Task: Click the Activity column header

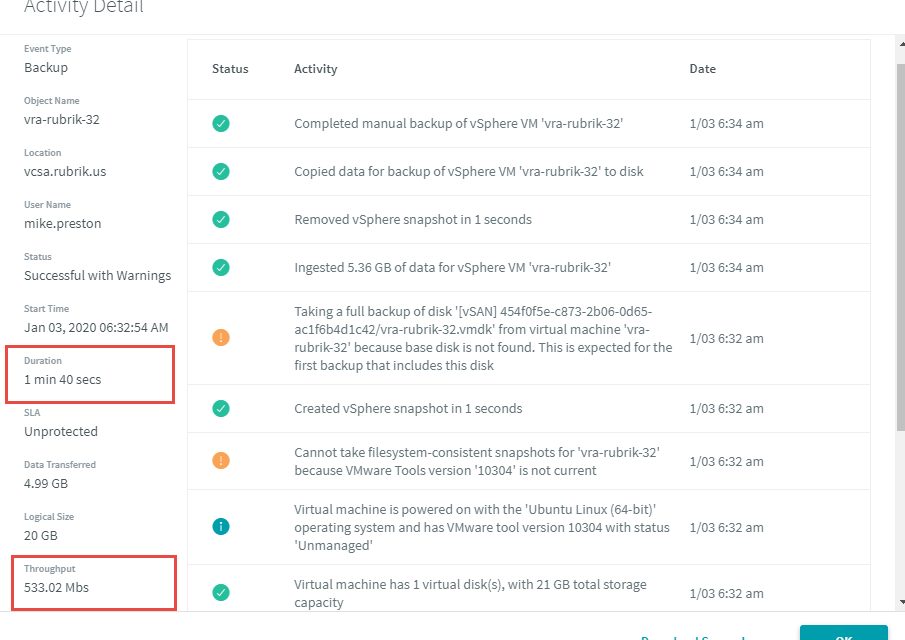Action: [x=316, y=69]
